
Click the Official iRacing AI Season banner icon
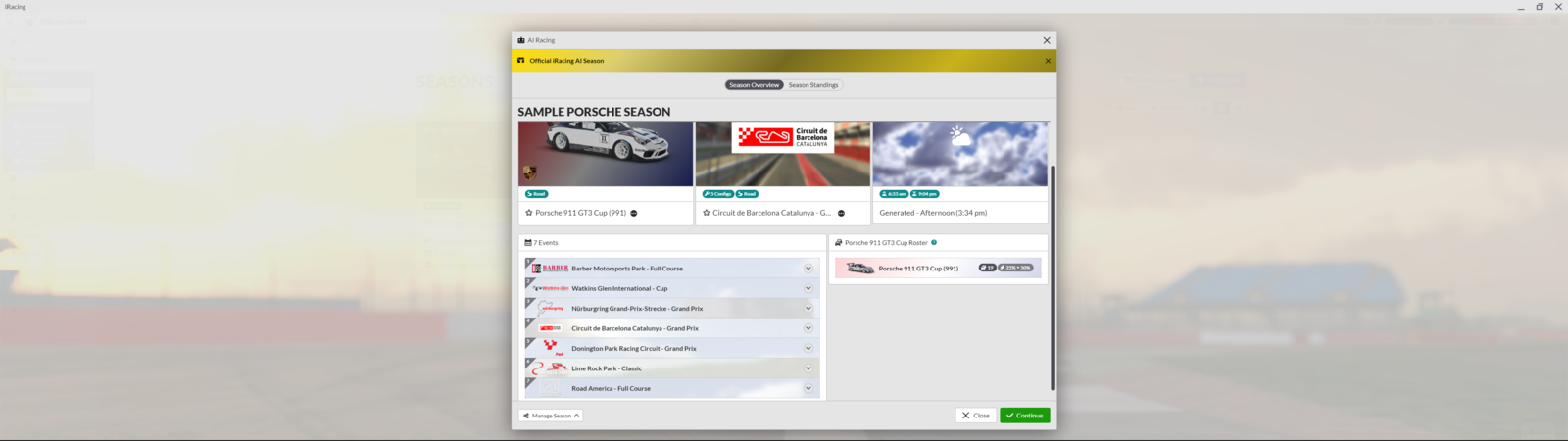click(521, 61)
